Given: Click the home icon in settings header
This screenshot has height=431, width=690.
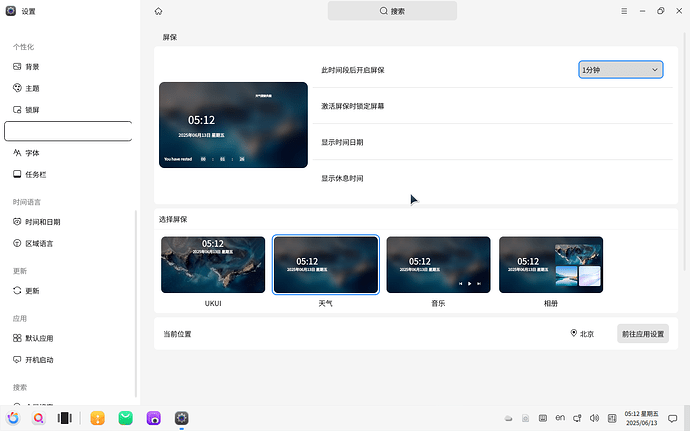Looking at the screenshot, I should [x=159, y=11].
